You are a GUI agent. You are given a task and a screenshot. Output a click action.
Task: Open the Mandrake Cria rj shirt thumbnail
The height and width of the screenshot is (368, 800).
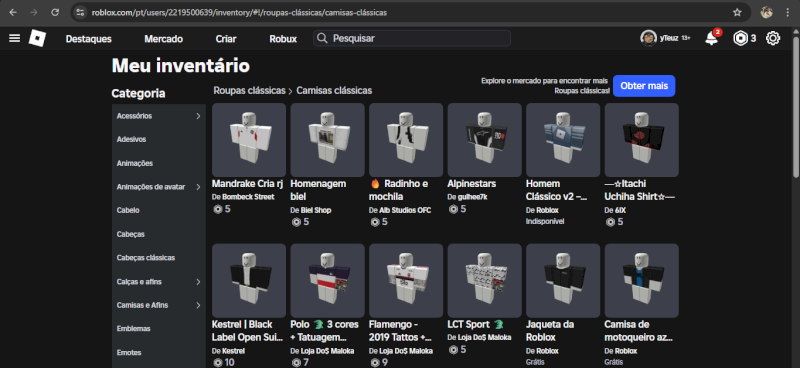click(249, 140)
